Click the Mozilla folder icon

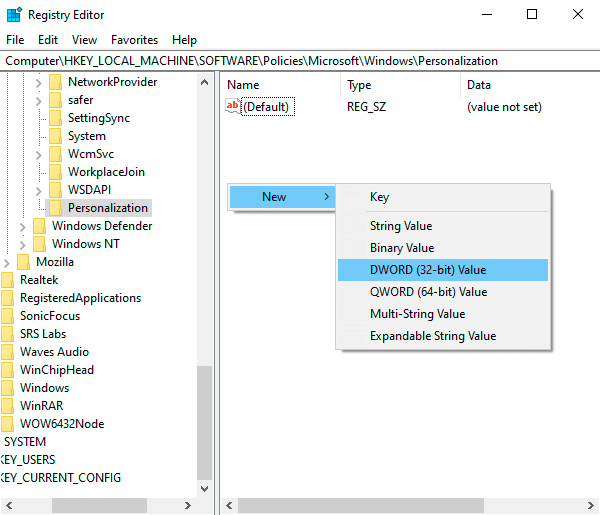(x=23, y=262)
